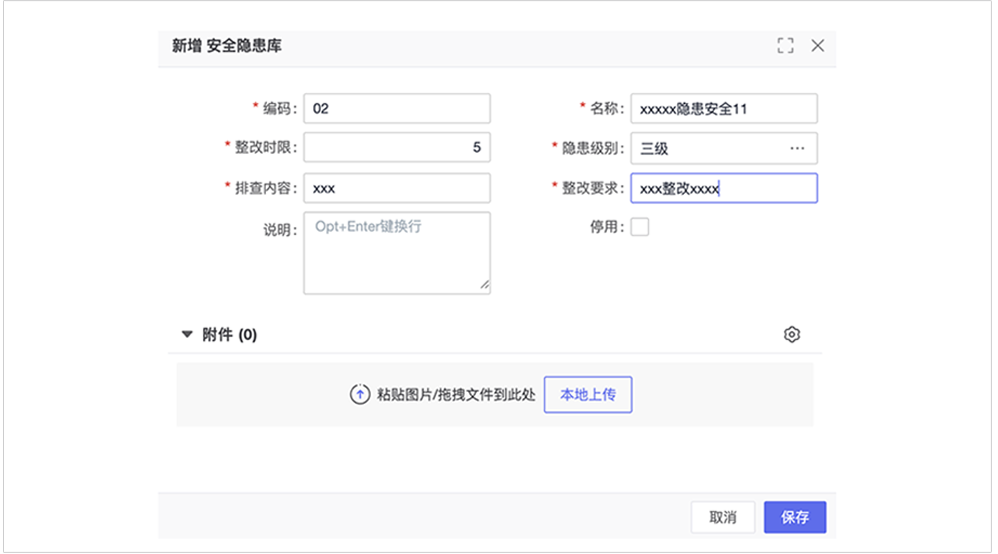Enable the 停用 checkbox
Image resolution: width=998 pixels, height=554 pixels.
639,227
